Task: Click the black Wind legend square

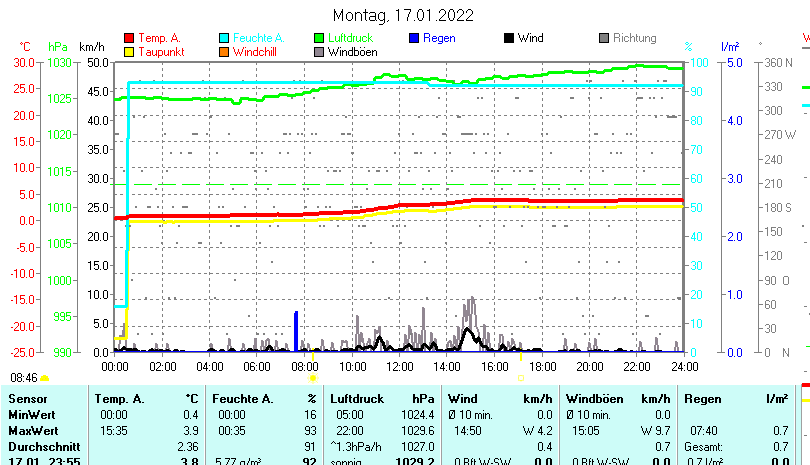Action: tap(509, 38)
